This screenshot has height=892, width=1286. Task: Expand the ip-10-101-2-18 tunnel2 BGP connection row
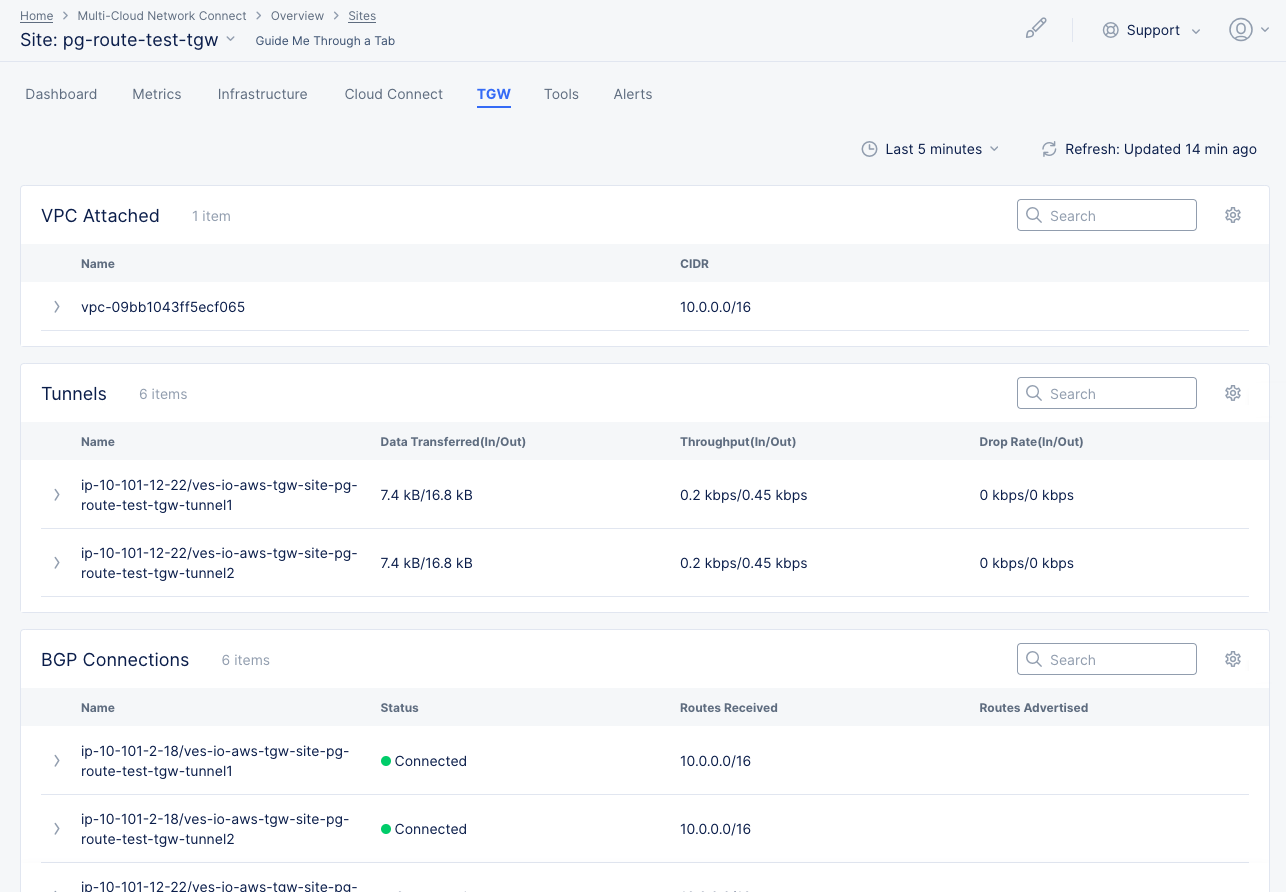[57, 829]
